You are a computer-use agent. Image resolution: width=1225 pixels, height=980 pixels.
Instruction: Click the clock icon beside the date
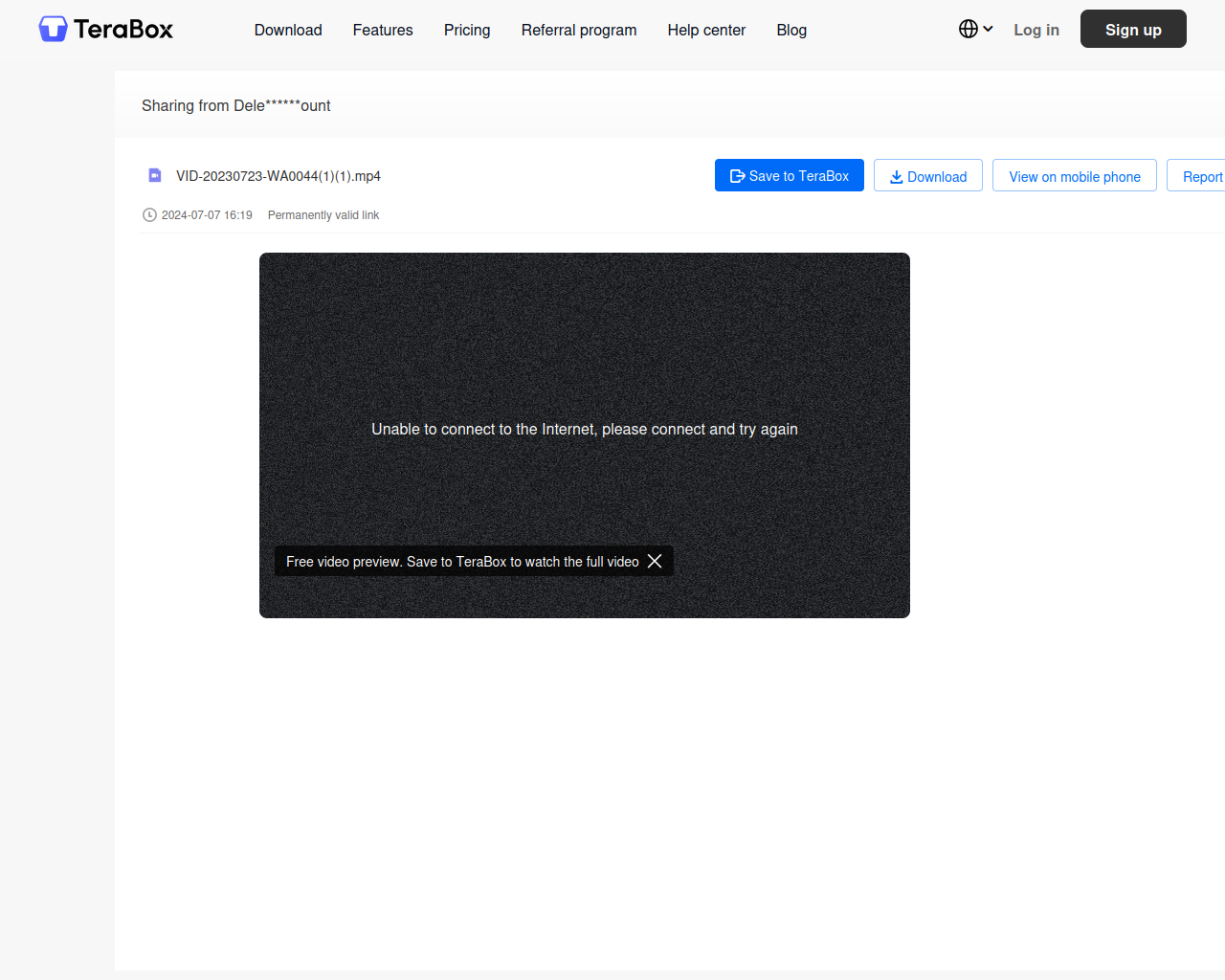pyautogui.click(x=149, y=214)
